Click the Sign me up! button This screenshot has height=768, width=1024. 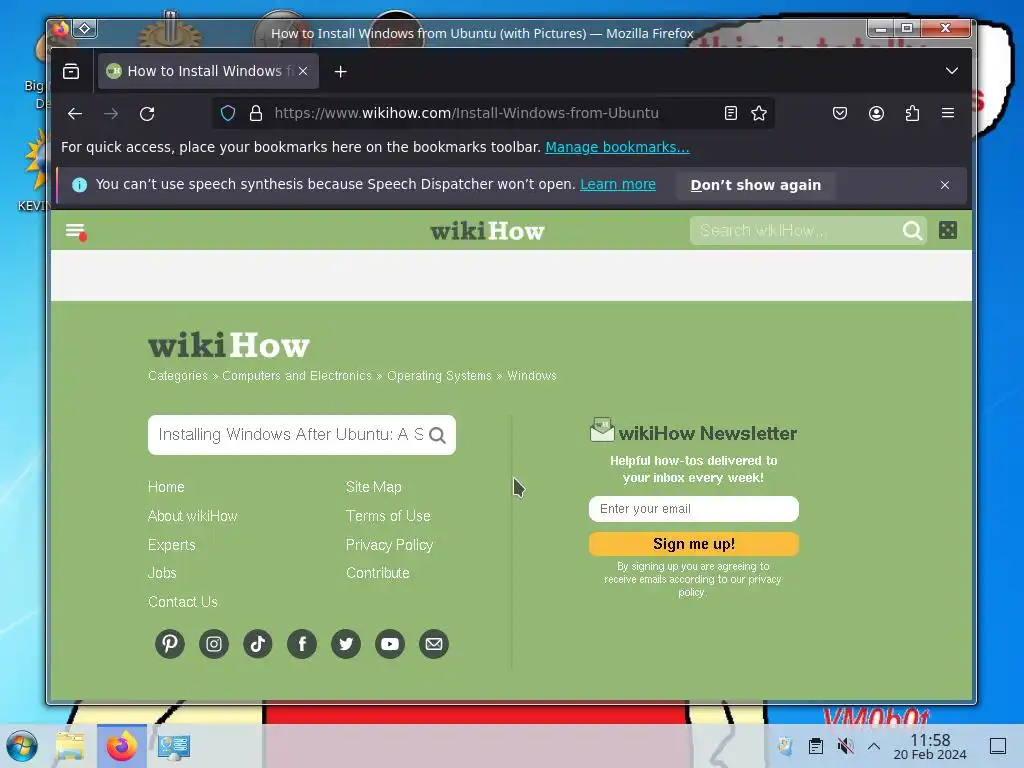[694, 544]
